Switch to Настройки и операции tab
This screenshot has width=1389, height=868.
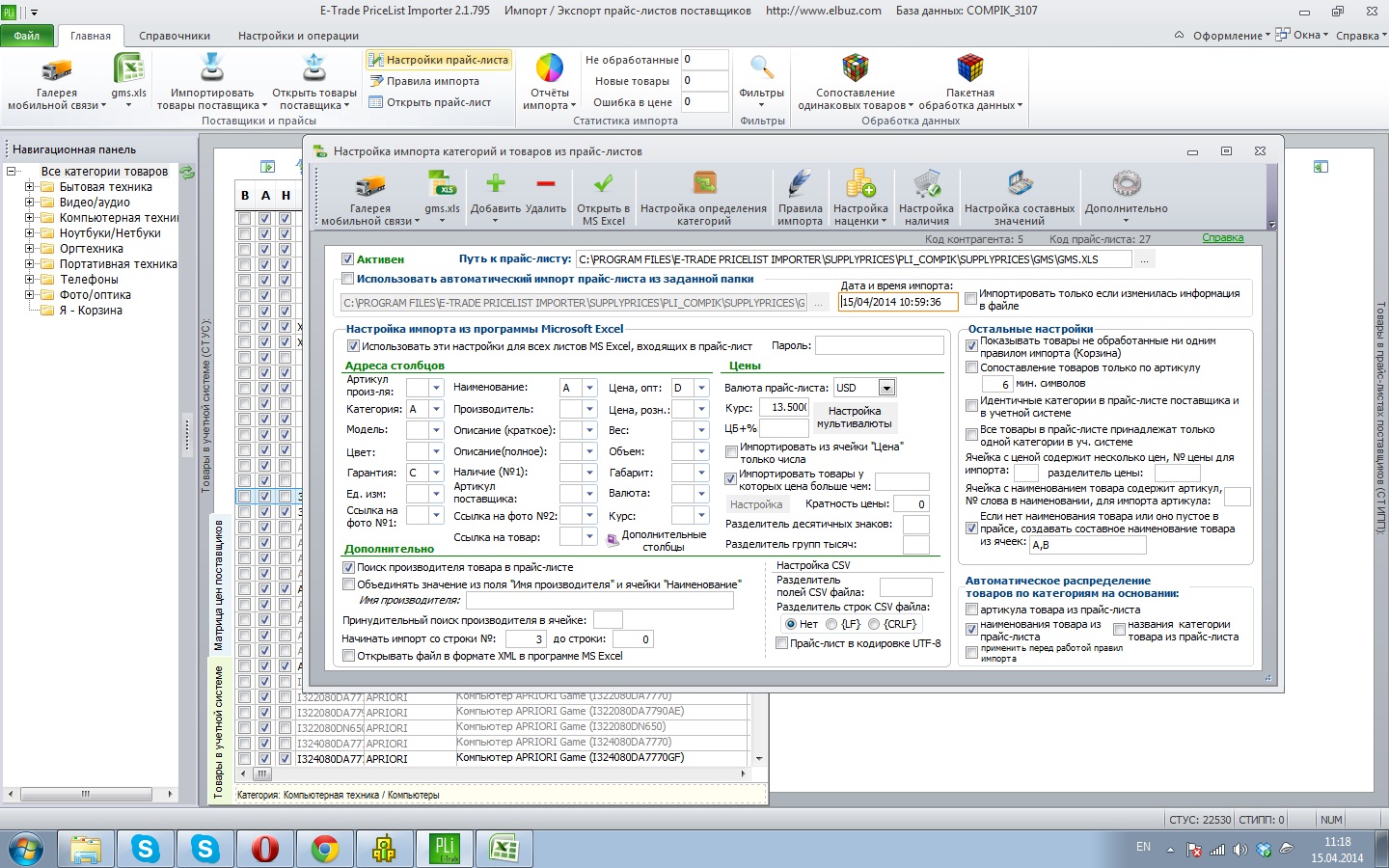[x=298, y=36]
